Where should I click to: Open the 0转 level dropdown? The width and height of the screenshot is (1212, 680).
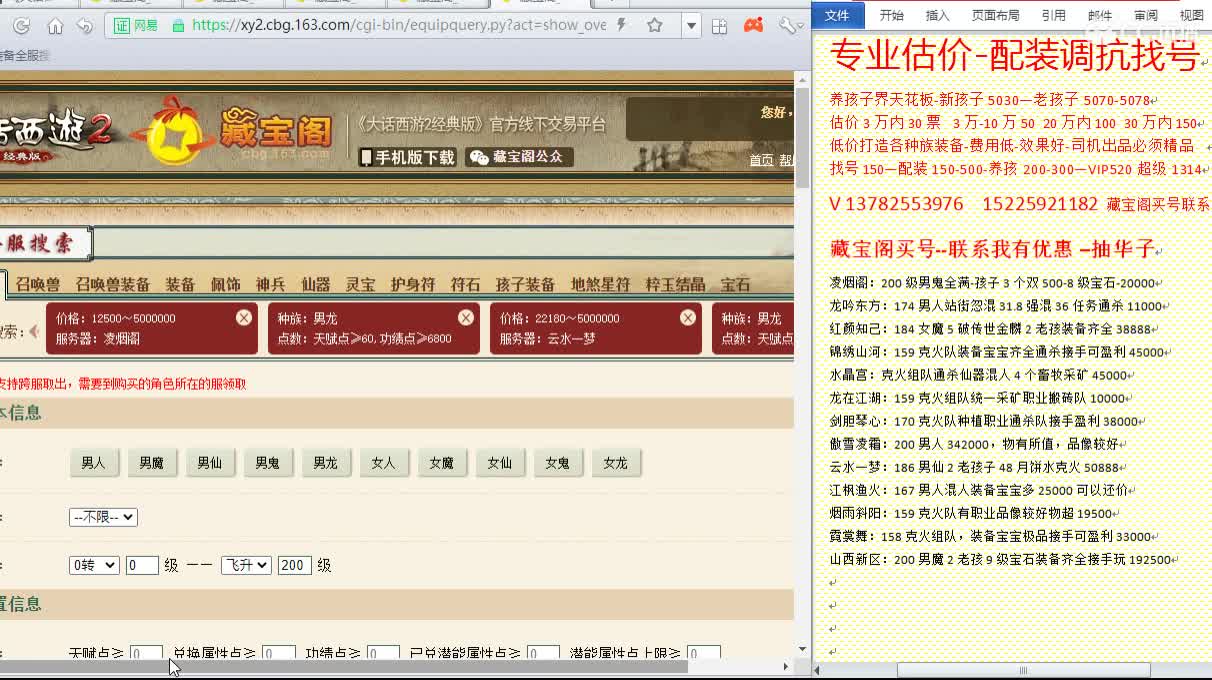pyautogui.click(x=94, y=565)
